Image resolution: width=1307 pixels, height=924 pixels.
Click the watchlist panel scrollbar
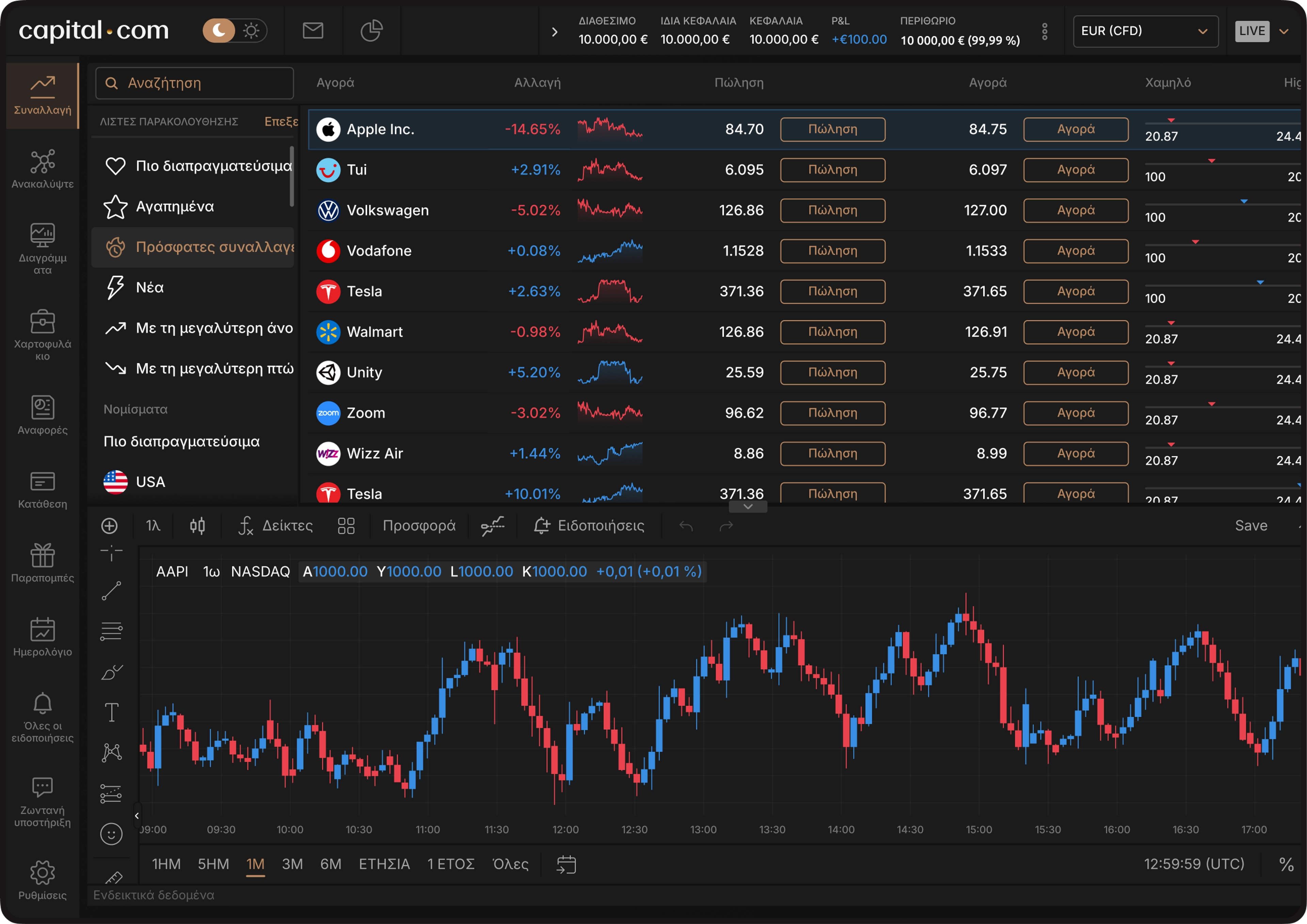291,176
